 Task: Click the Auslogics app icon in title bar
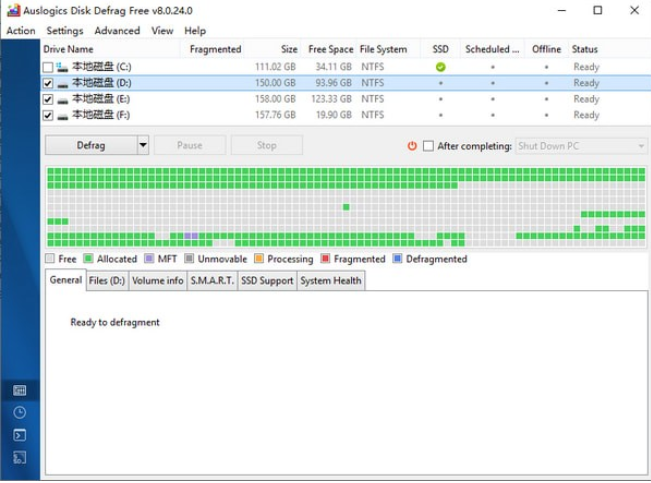[x=13, y=10]
